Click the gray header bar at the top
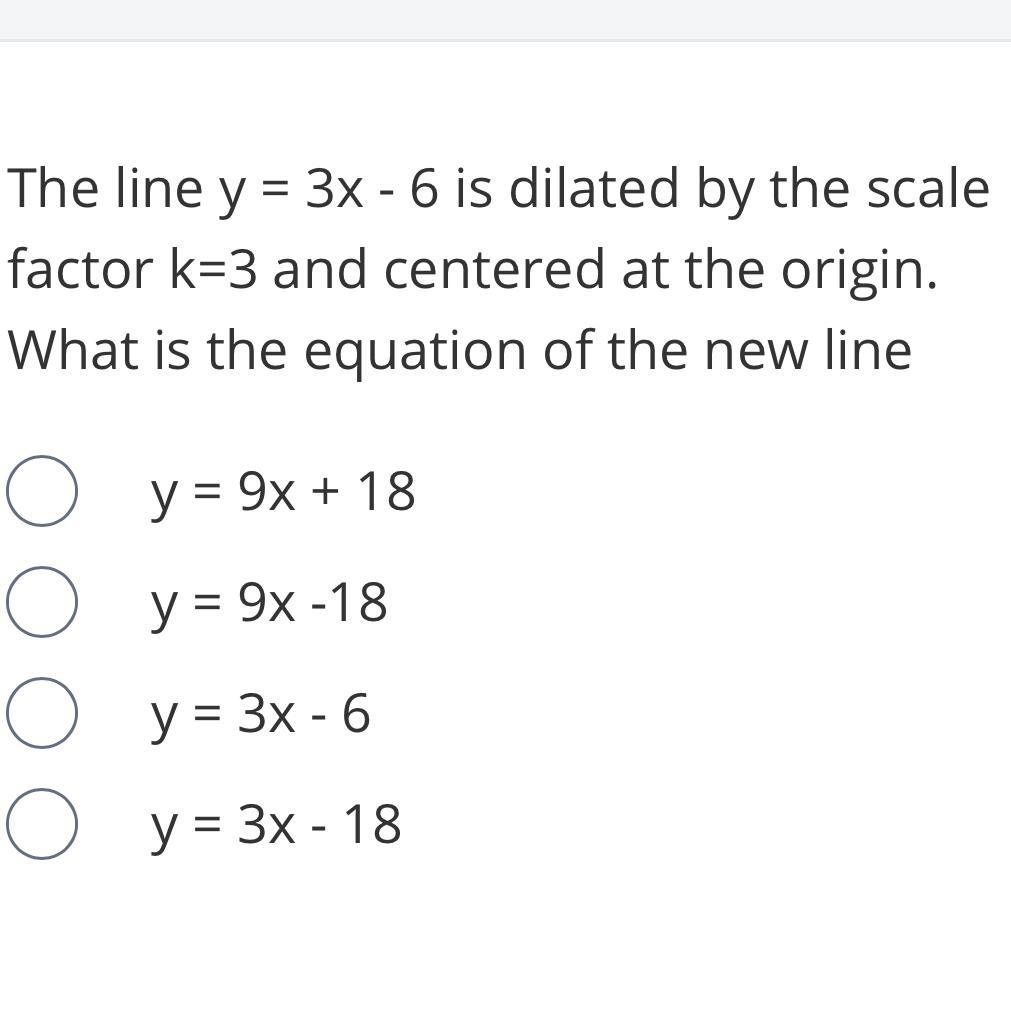Viewport: 1011px width, 1012px height. point(505,19)
